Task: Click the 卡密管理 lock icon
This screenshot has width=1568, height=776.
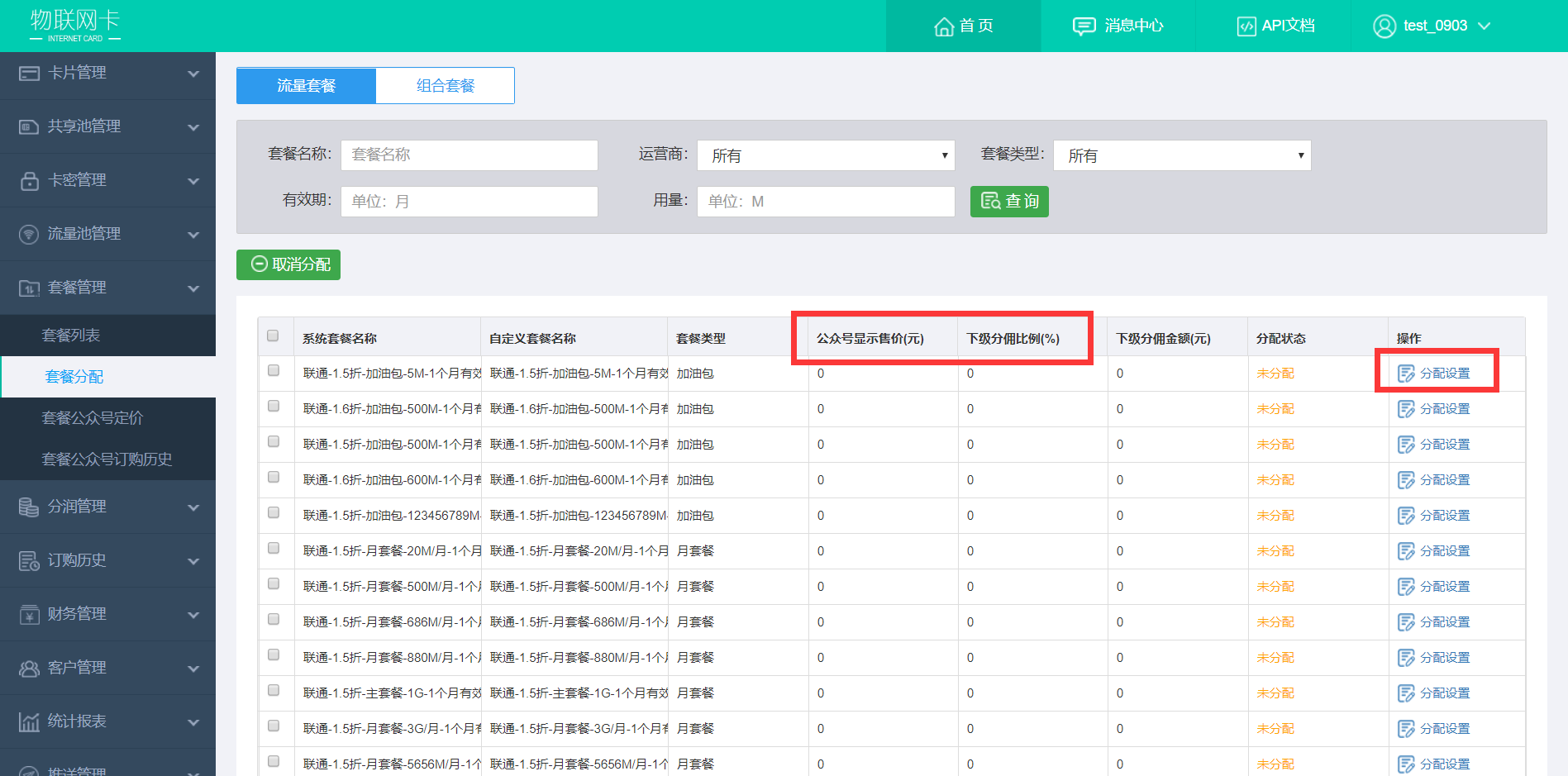Action: (x=29, y=181)
